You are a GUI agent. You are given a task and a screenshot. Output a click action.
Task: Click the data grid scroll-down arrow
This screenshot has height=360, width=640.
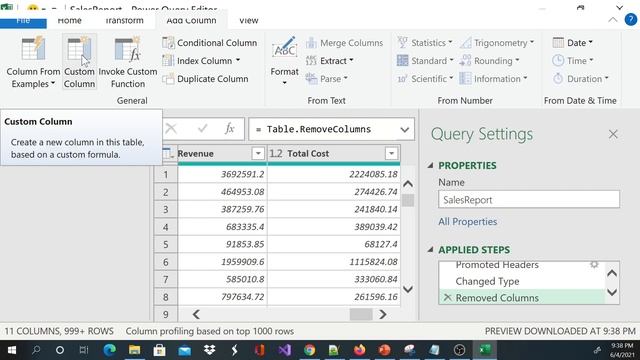pos(408,289)
